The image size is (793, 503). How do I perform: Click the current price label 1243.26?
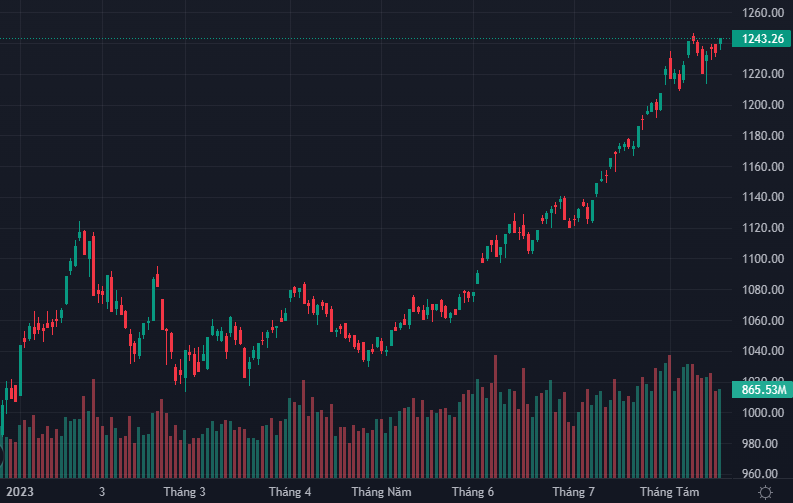[762, 39]
